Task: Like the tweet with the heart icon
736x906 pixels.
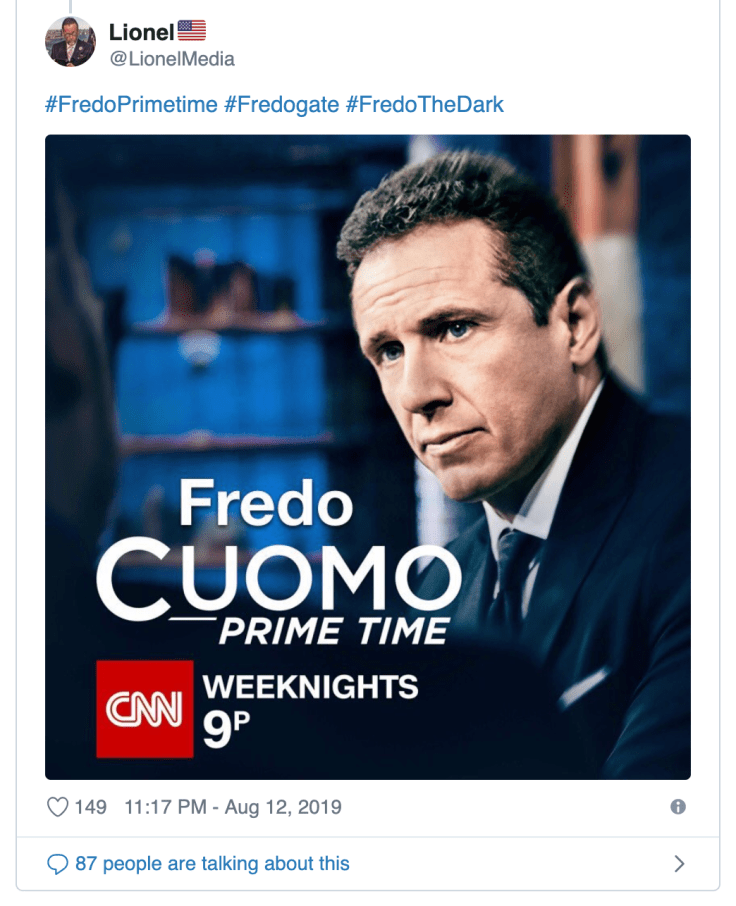Action: (59, 806)
